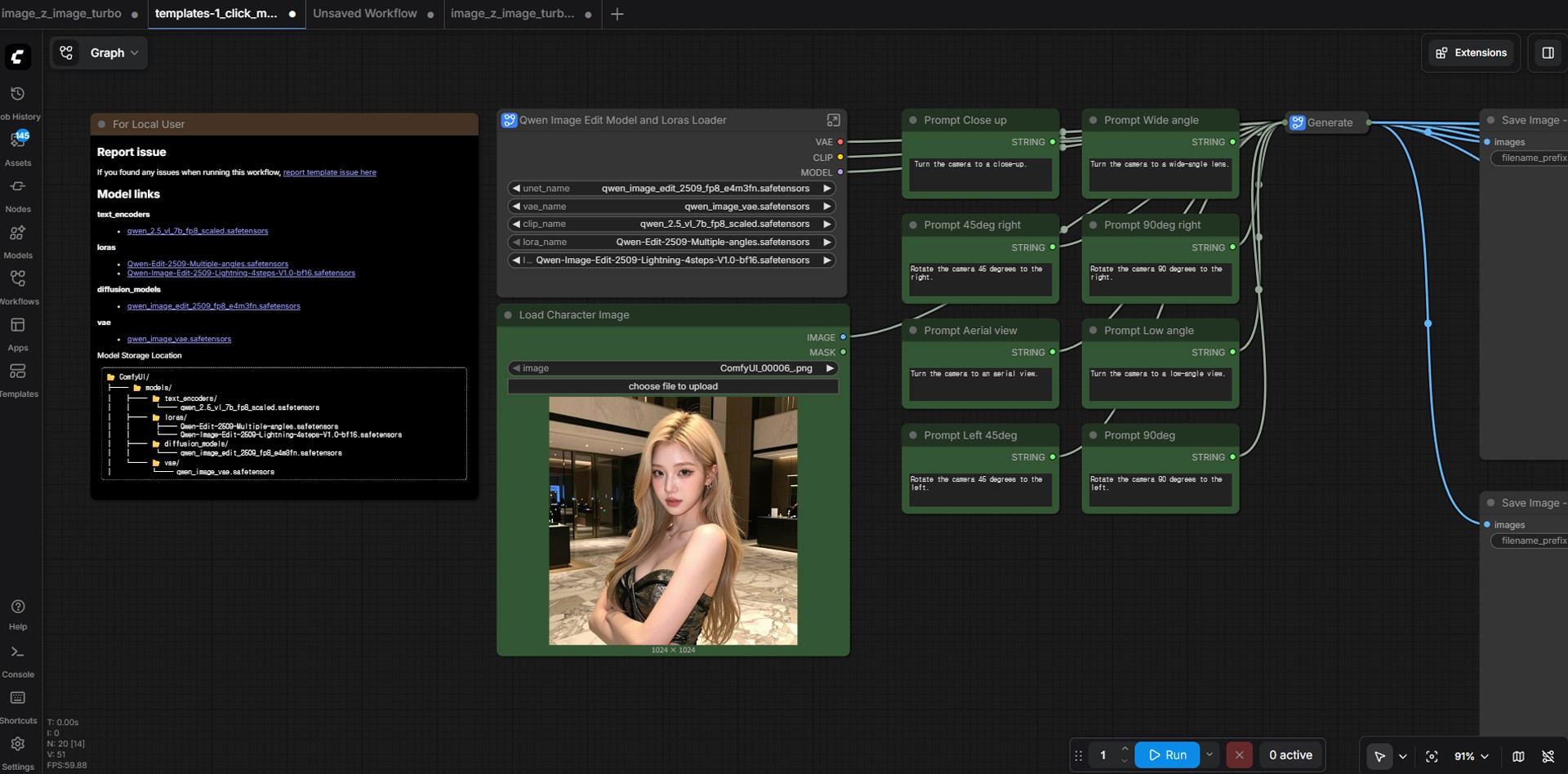The height and width of the screenshot is (774, 1568).
Task: Toggle collapse dot on For Local User node
Action: click(x=102, y=124)
